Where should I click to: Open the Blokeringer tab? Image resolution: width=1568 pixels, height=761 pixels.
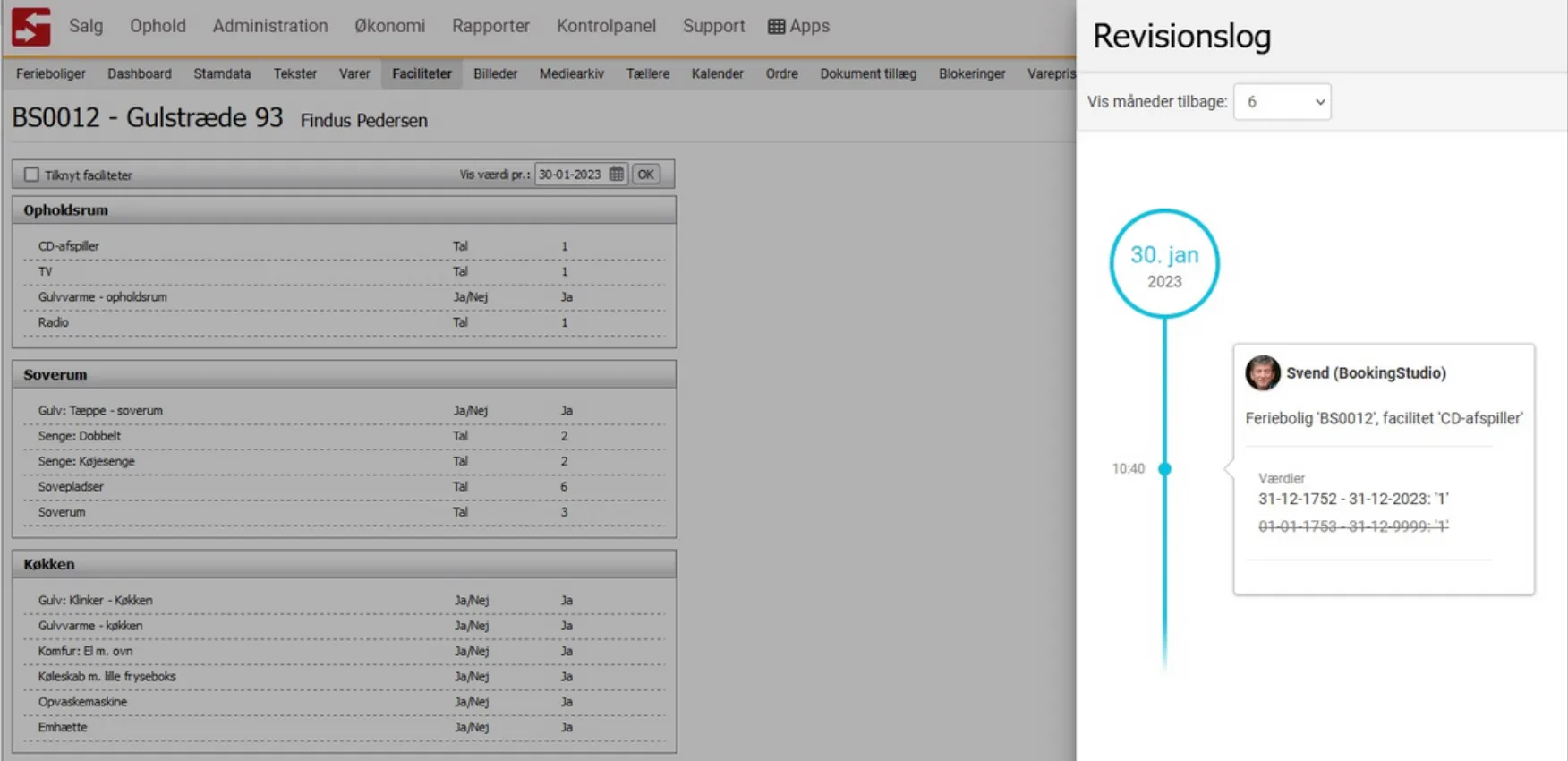click(x=971, y=73)
